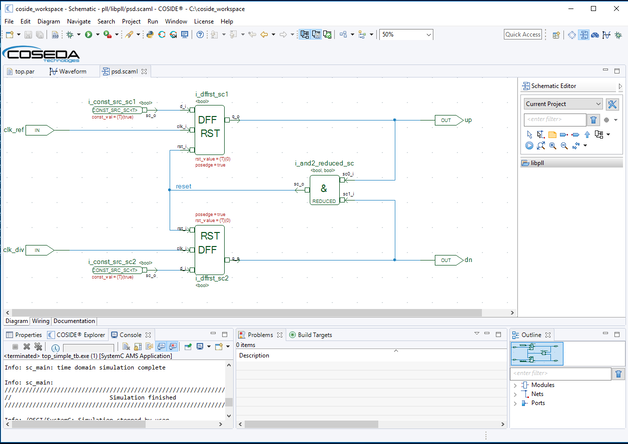
Task: Click the Debug bug icon in toolbar
Action: [70, 35]
